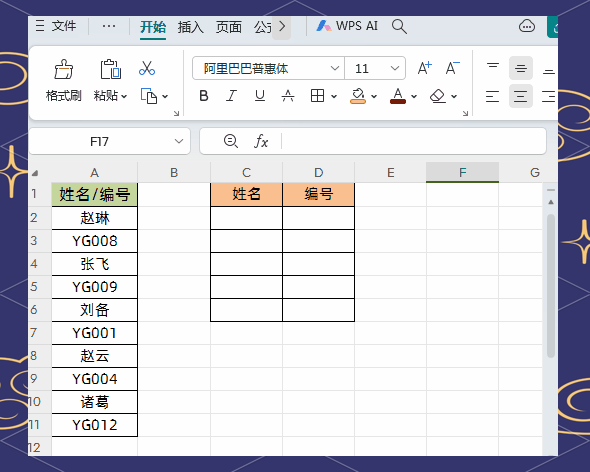Select cell containing YG008
This screenshot has height=472, width=590.
[x=94, y=241]
